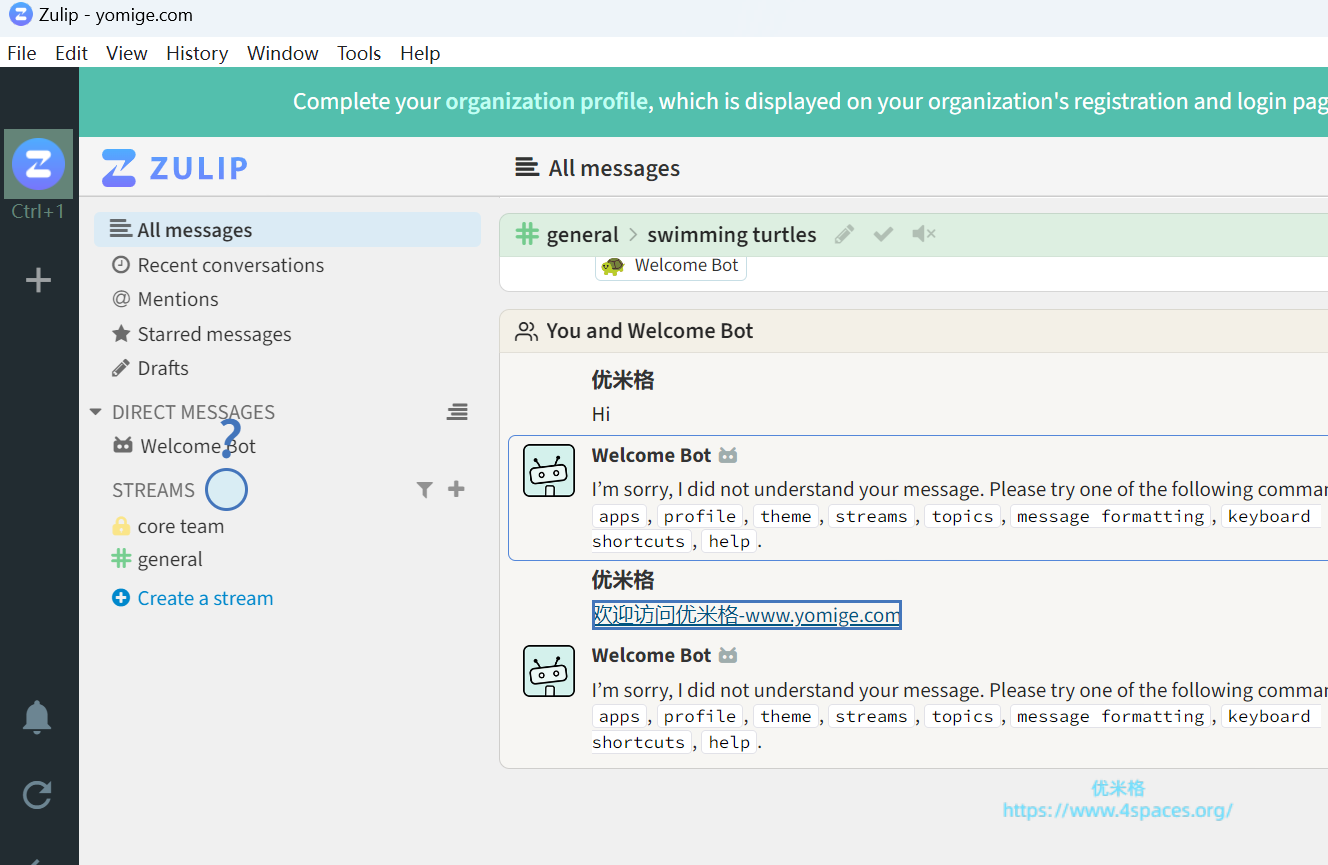Click the pencil edit topic icon

(x=845, y=234)
